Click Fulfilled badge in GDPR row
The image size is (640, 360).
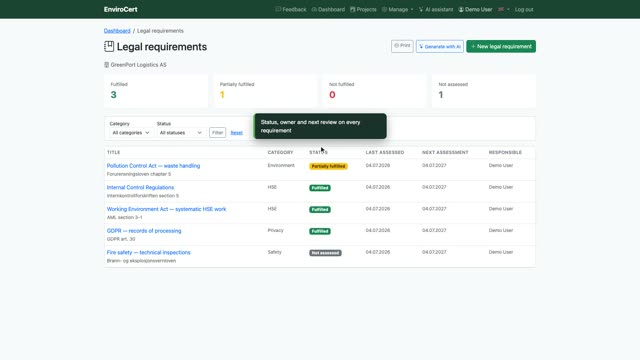pos(320,231)
